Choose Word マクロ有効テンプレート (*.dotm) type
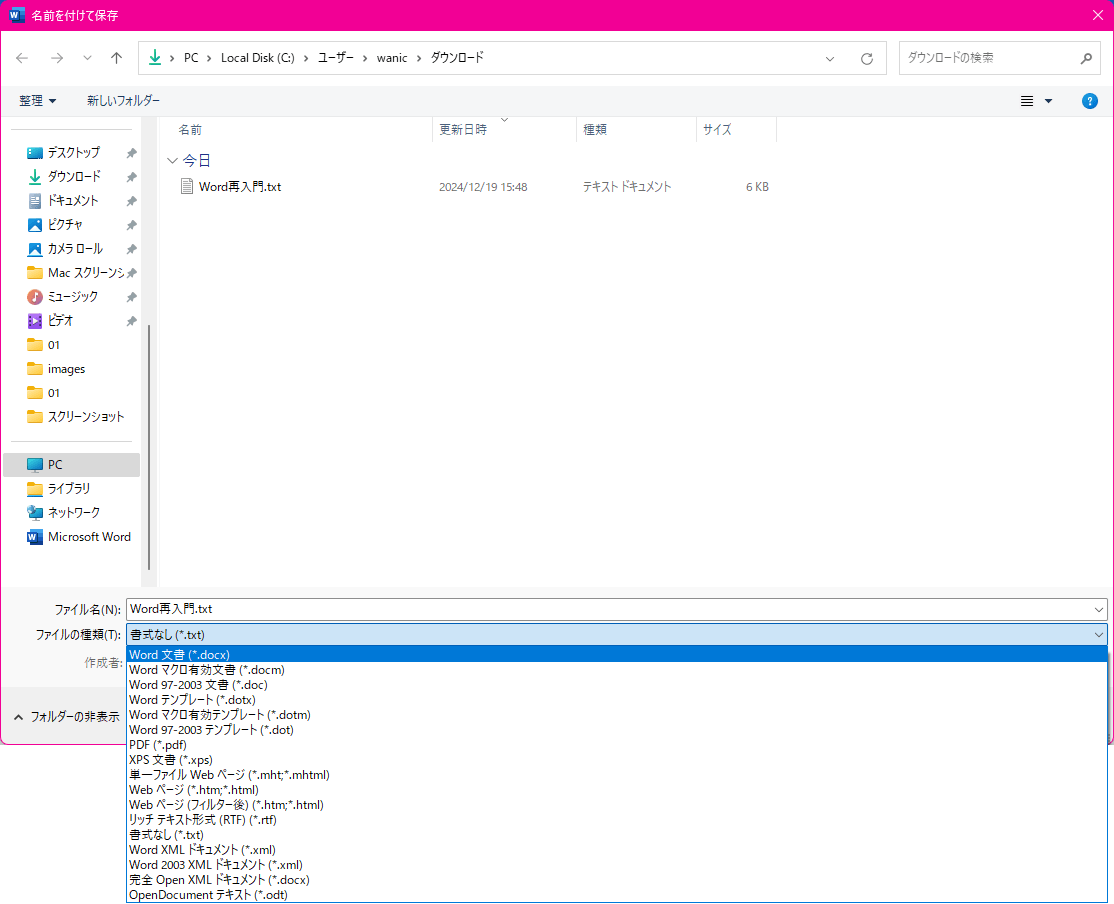Viewport: 1114px width, 904px height. 617,714
